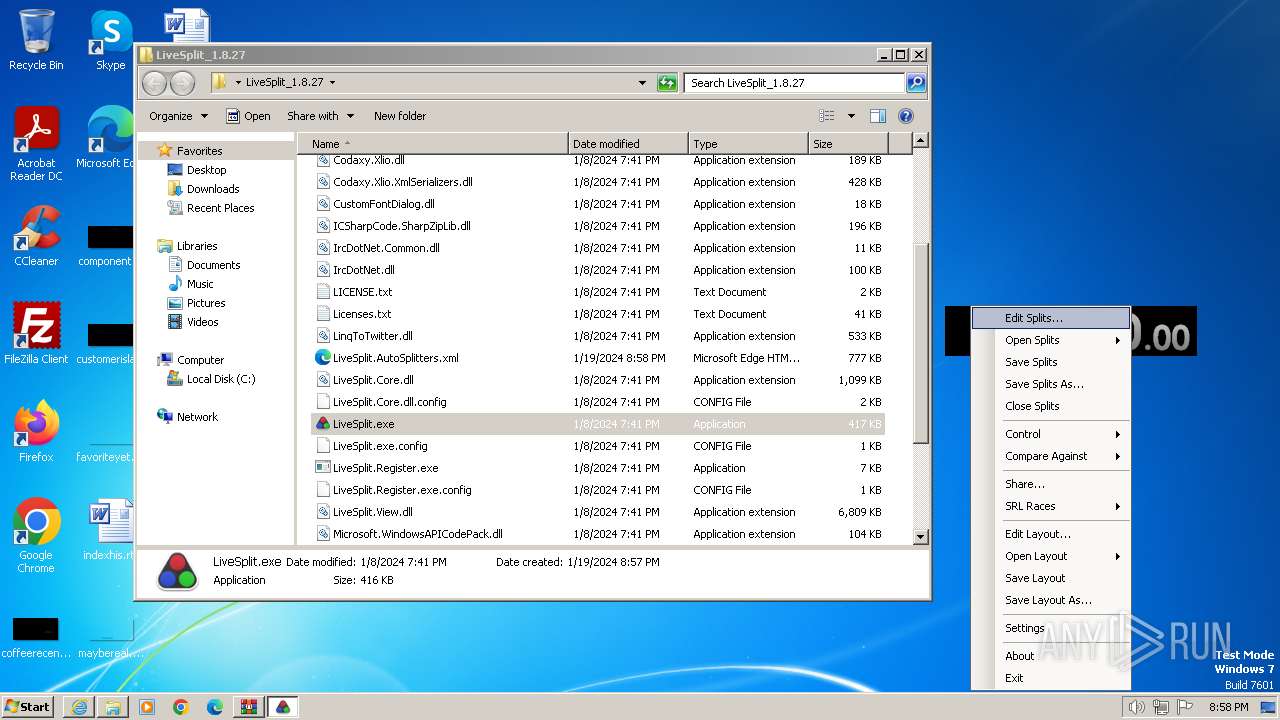This screenshot has height=720, width=1280.
Task: Sort files by the Type column
Action: 748,144
